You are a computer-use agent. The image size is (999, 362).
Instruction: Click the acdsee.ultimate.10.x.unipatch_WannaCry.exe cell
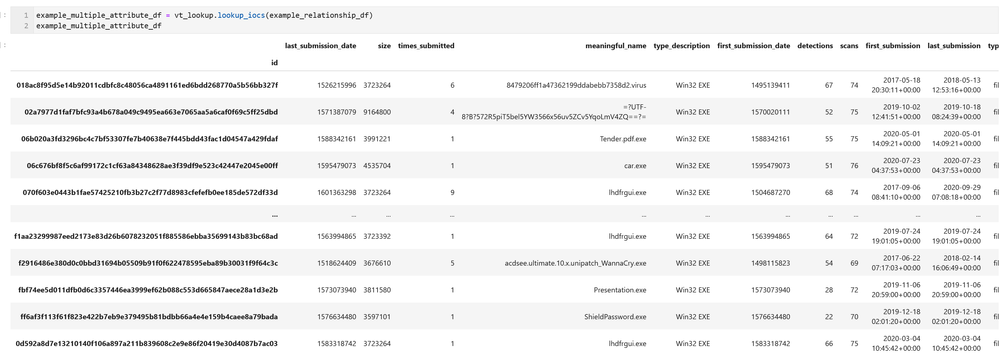575,263
